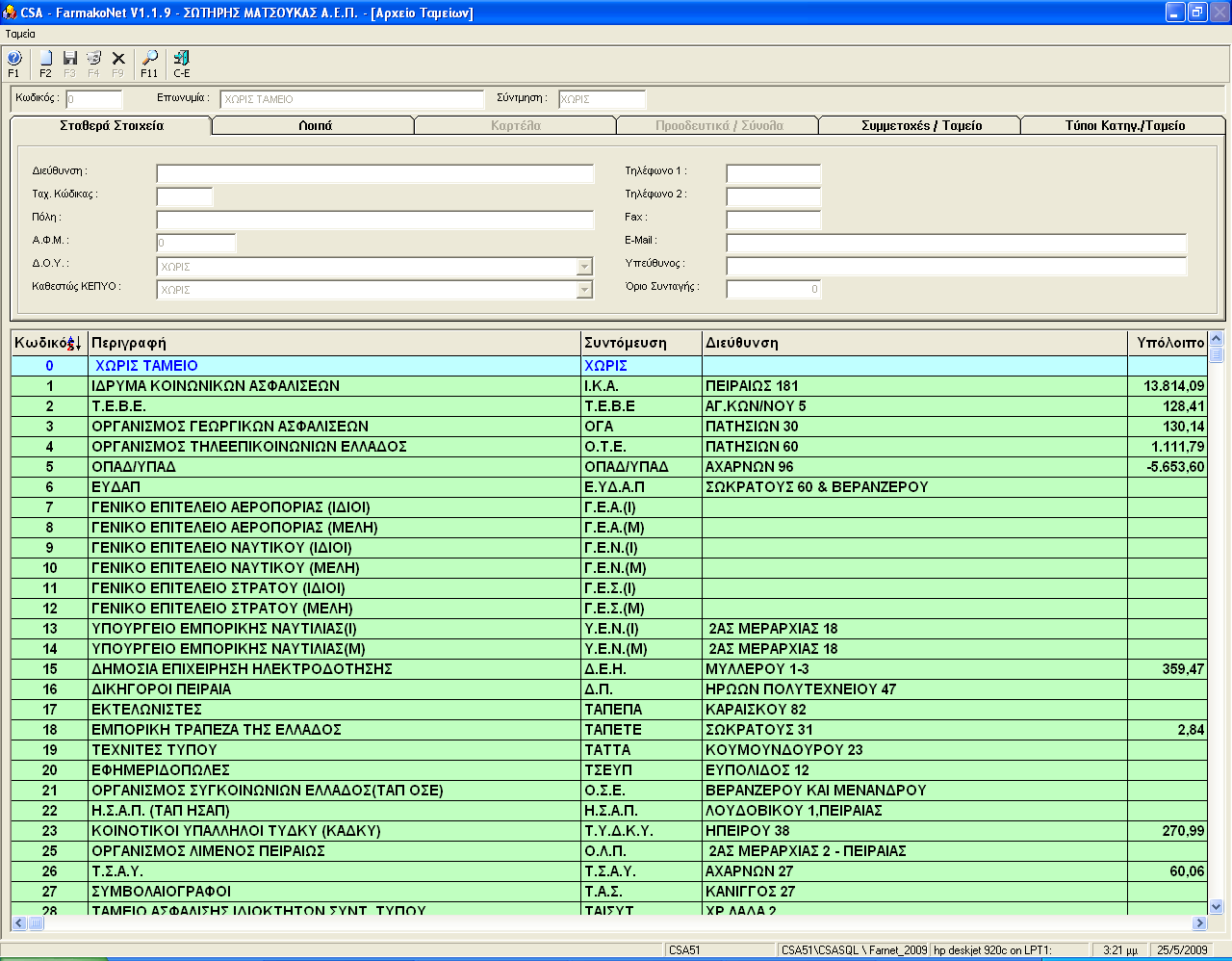Click the horizontal scroll right arrow
Viewport: 1232px width, 961px height.
point(1199,923)
